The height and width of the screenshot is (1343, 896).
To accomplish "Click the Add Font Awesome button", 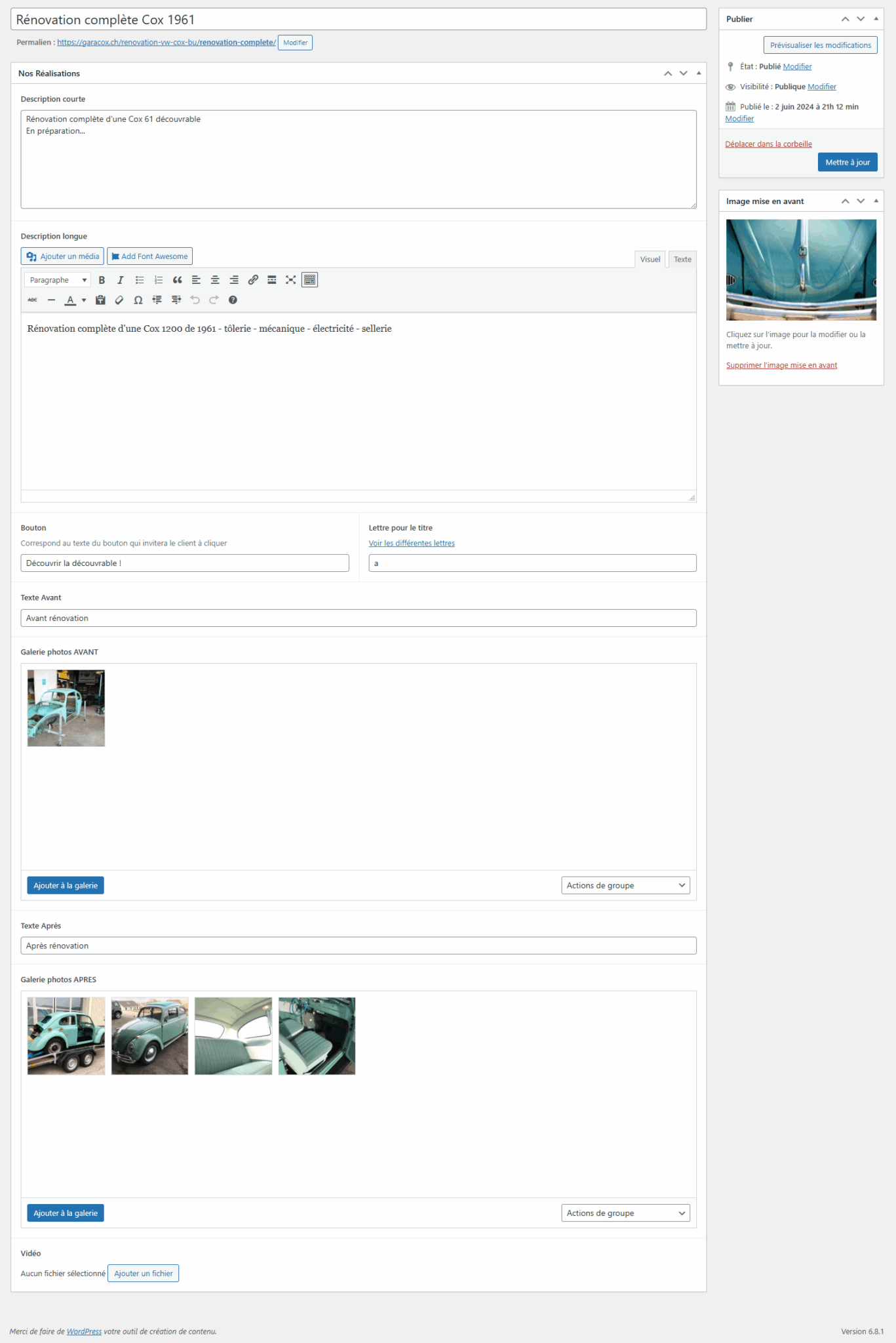I will pyautogui.click(x=149, y=256).
